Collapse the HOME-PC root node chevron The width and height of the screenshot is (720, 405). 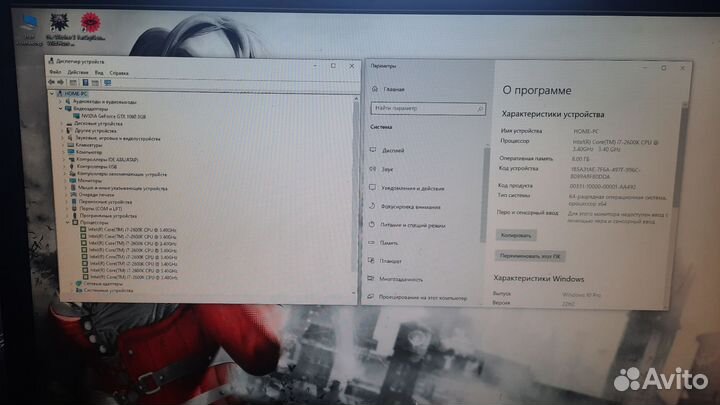pyautogui.click(x=52, y=94)
